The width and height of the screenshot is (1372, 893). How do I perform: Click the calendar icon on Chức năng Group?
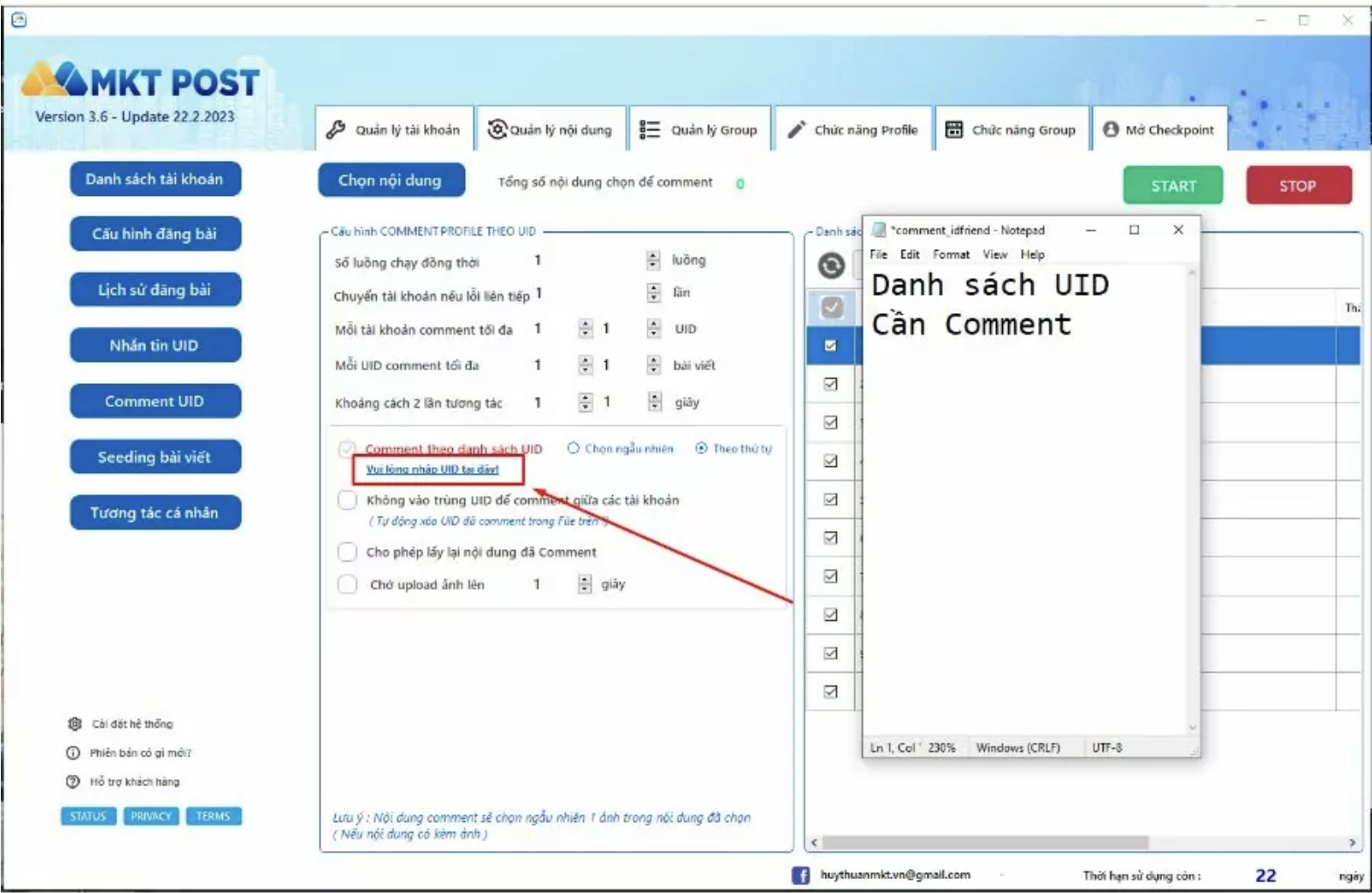pos(954,129)
